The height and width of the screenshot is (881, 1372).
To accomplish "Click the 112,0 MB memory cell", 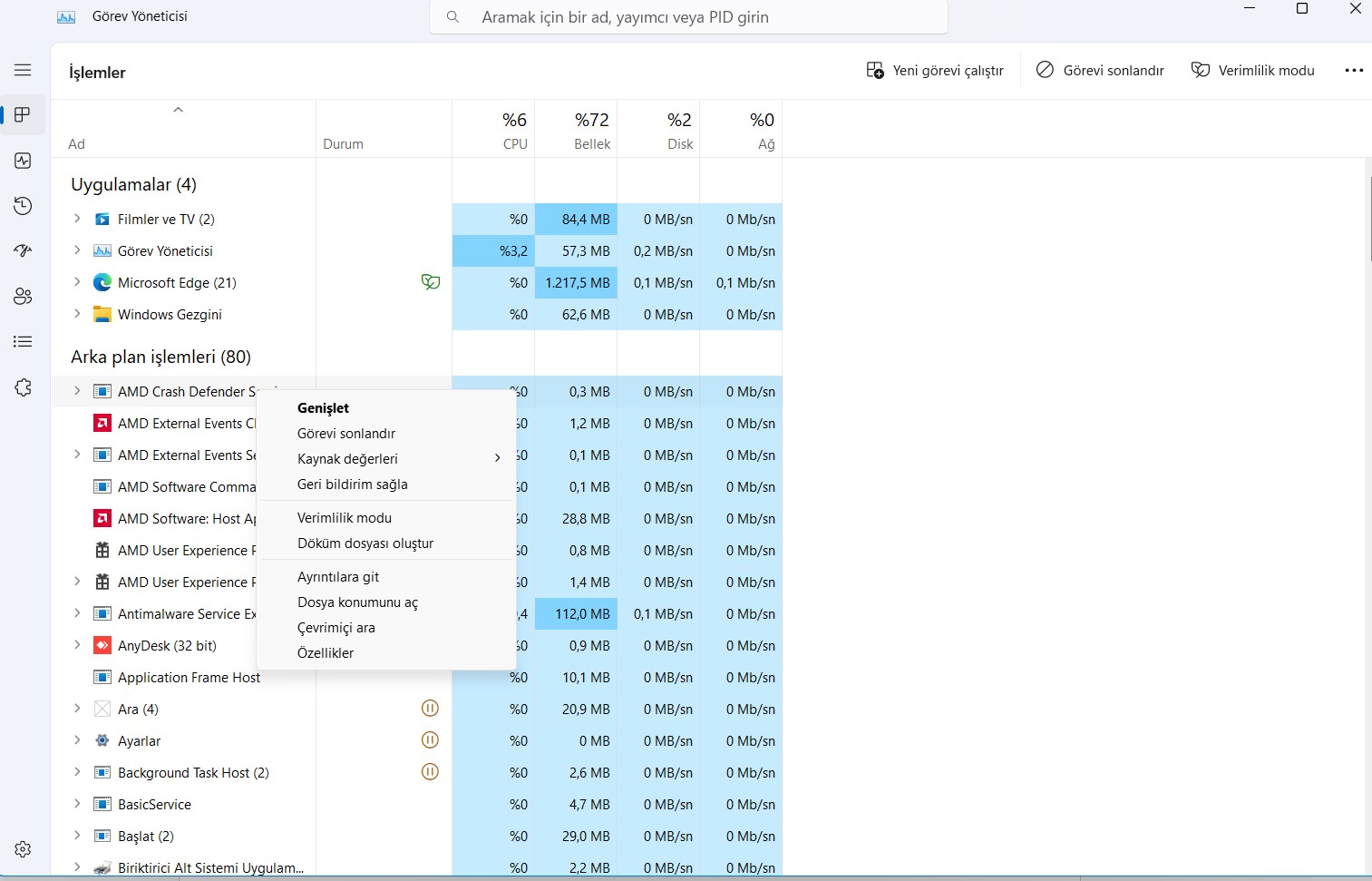I will pos(576,614).
